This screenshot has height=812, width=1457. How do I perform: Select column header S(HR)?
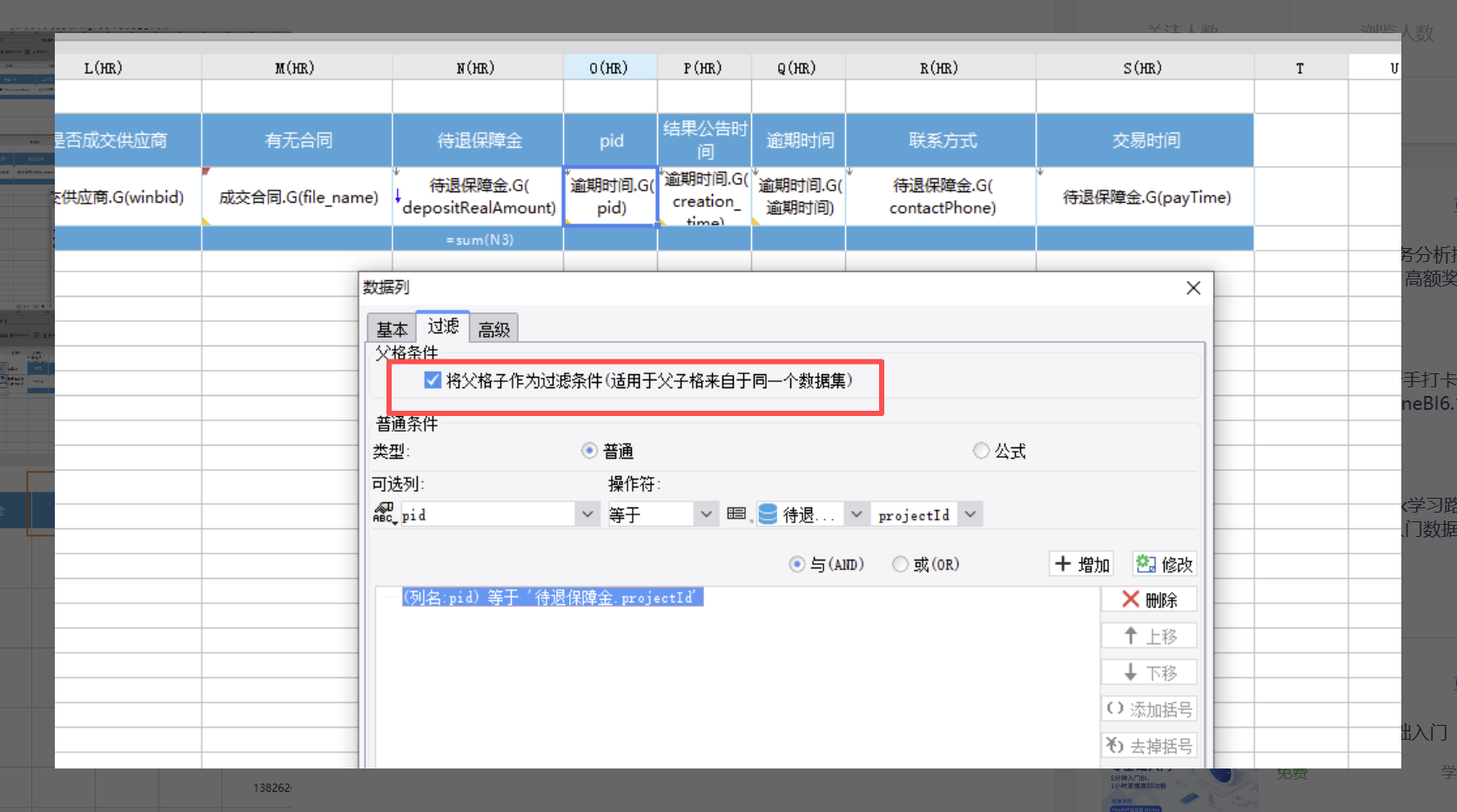[1145, 68]
